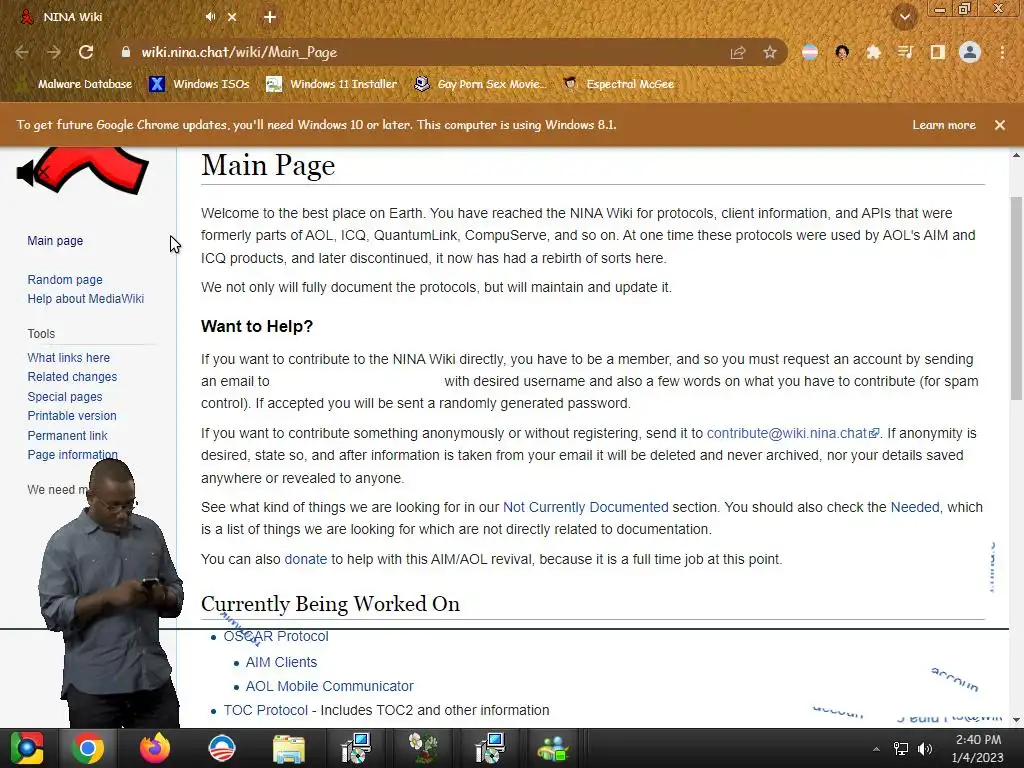This screenshot has height=768, width=1024.
Task: Click the page vertical scrollbar thumb
Action: [1016, 298]
